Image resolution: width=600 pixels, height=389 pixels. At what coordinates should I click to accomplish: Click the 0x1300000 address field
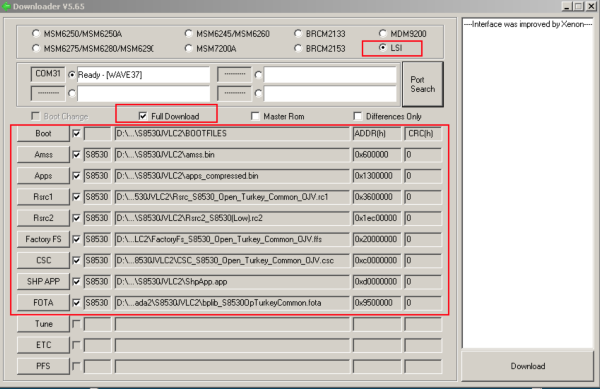(377, 176)
